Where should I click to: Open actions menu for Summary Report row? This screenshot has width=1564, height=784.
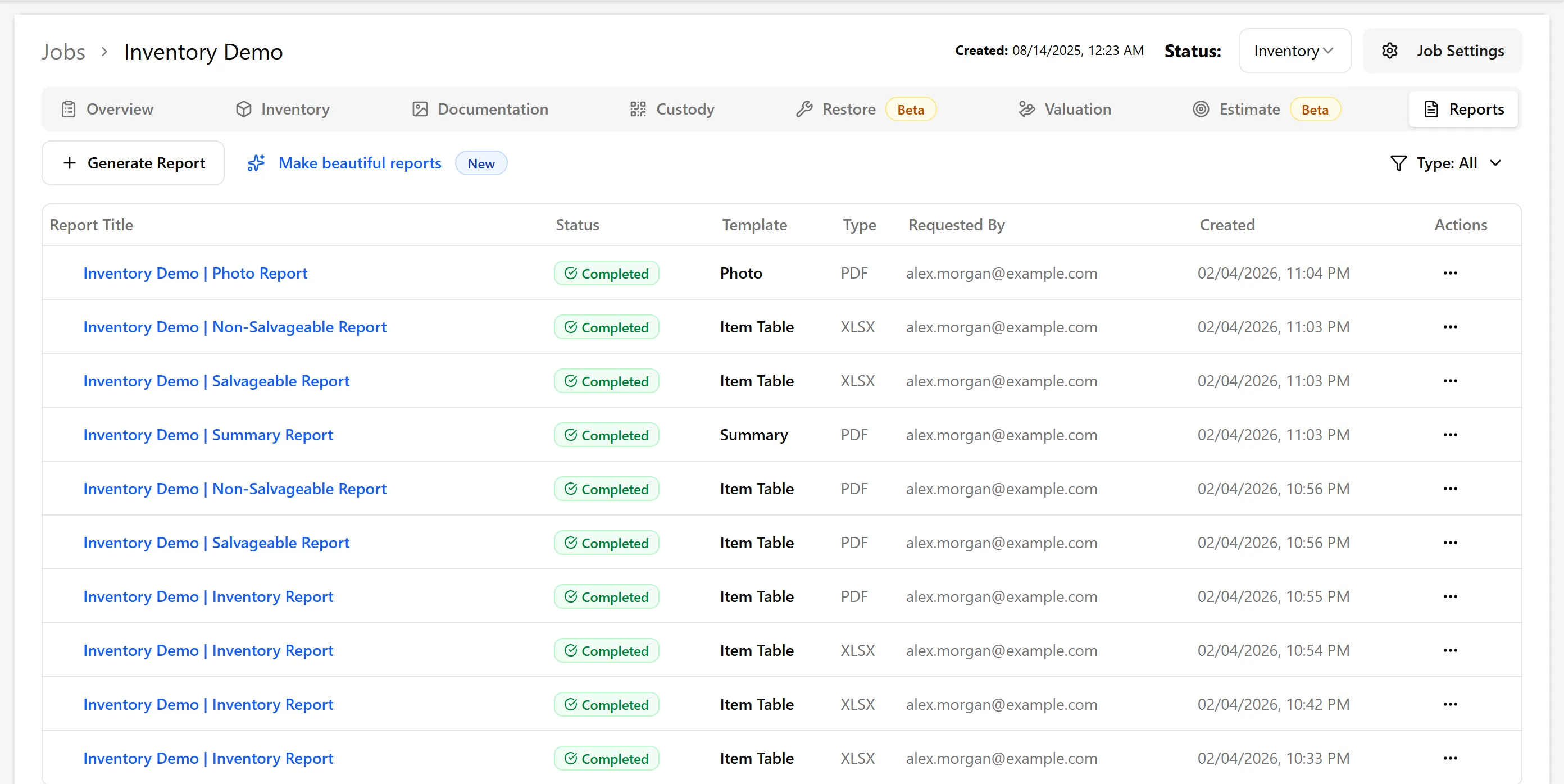click(x=1450, y=435)
